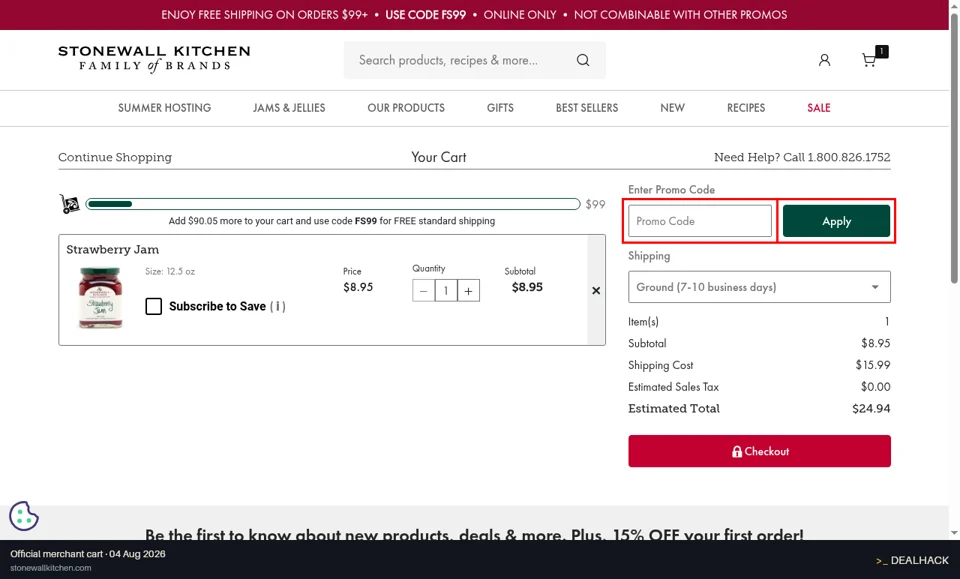This screenshot has height=579, width=960.
Task: Open the Jams & Jellies menu
Action: tap(289, 108)
